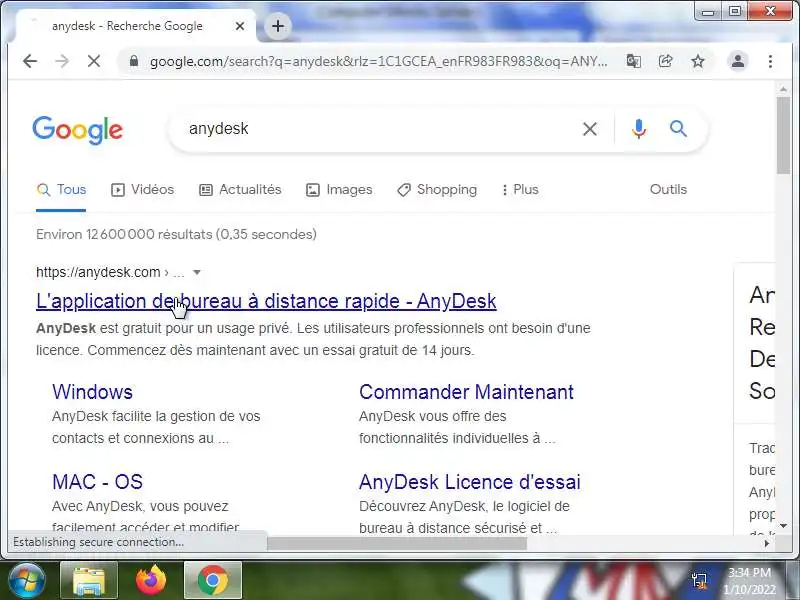
Task: Click the URL address bar
Action: 378,61
